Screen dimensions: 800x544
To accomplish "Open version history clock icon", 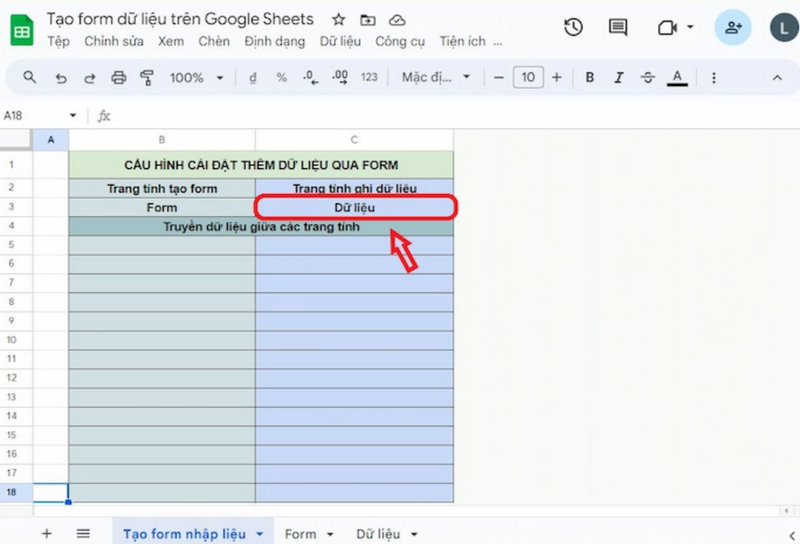I will pos(573,27).
